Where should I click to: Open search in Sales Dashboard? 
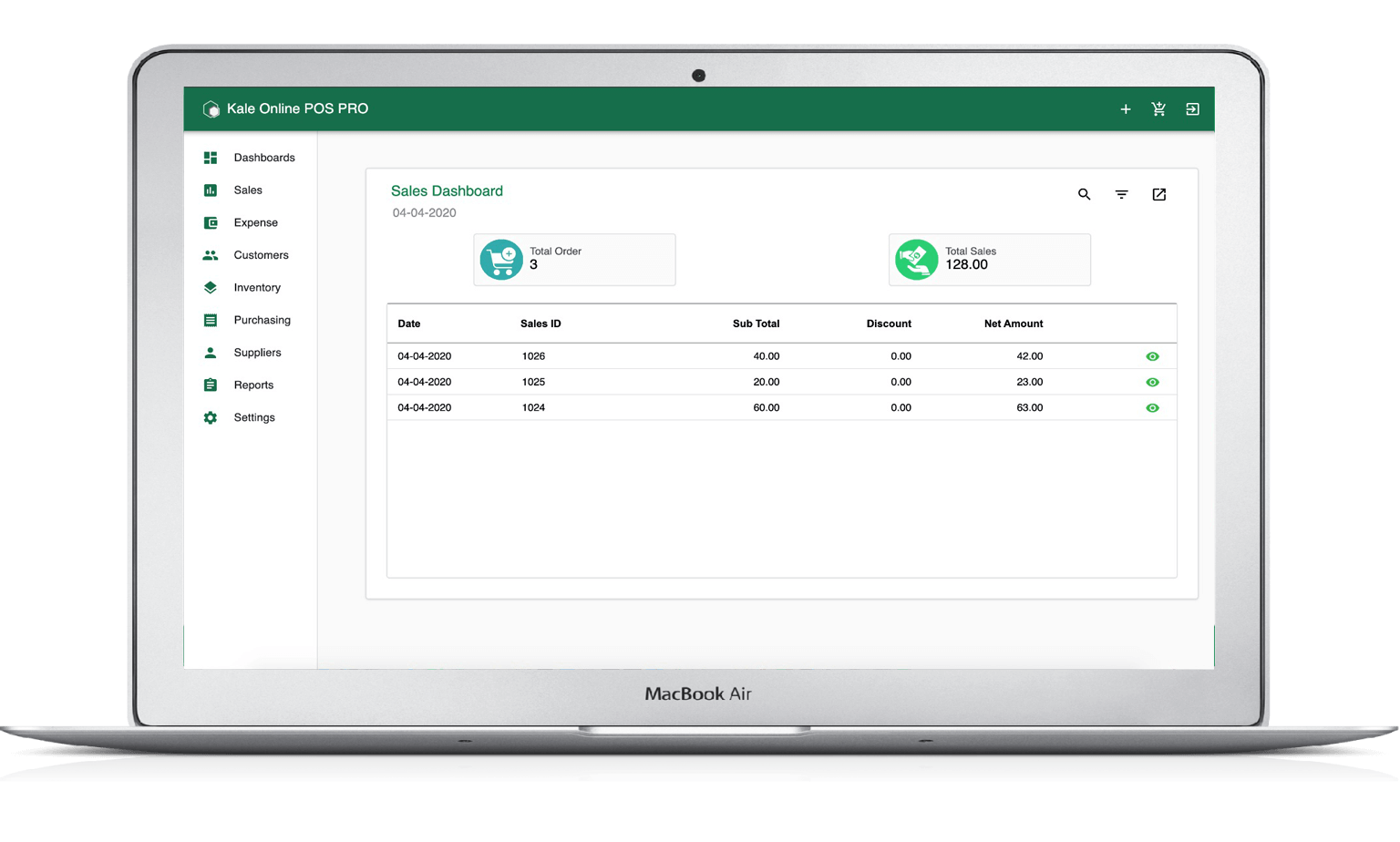click(1084, 194)
